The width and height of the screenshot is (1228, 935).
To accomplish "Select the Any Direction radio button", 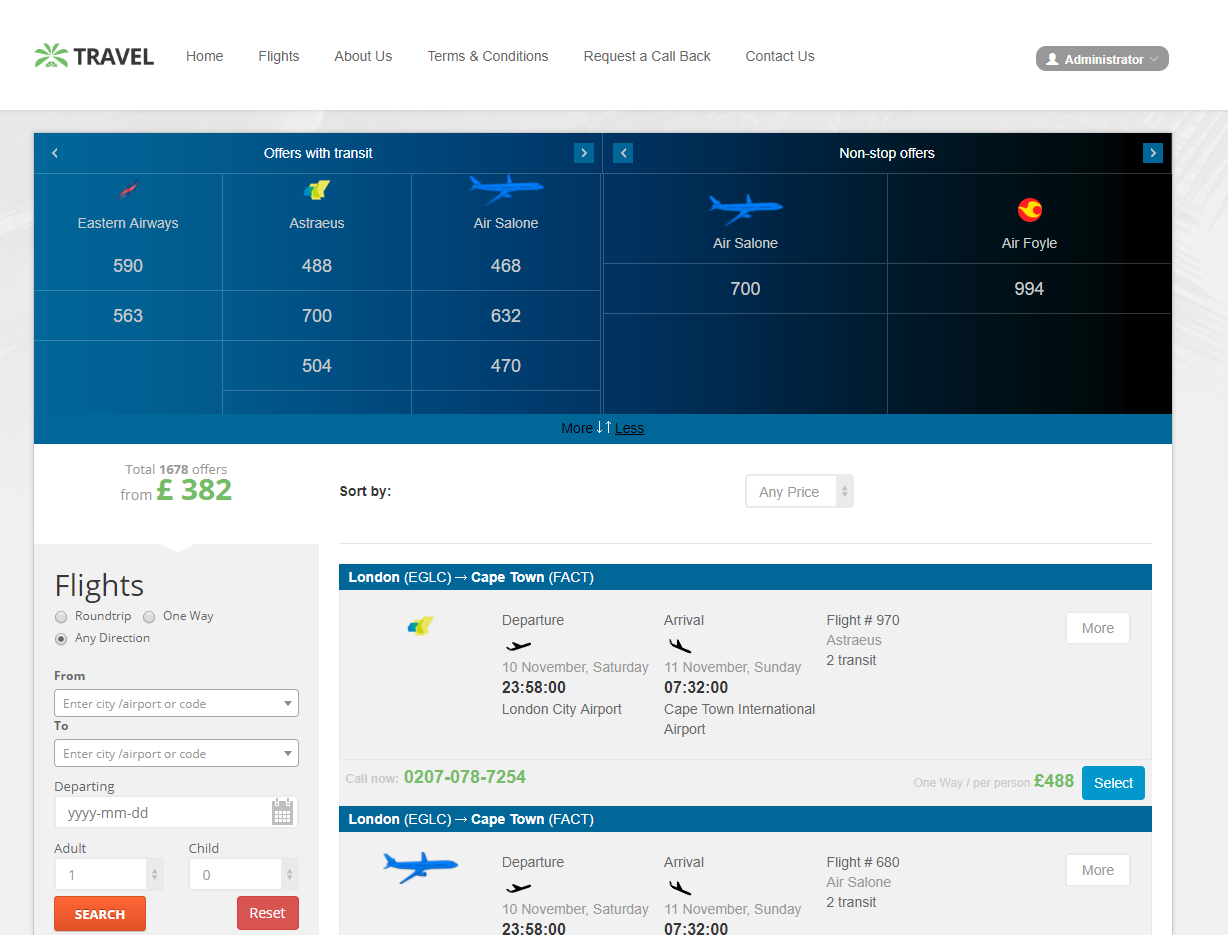I will pos(61,639).
